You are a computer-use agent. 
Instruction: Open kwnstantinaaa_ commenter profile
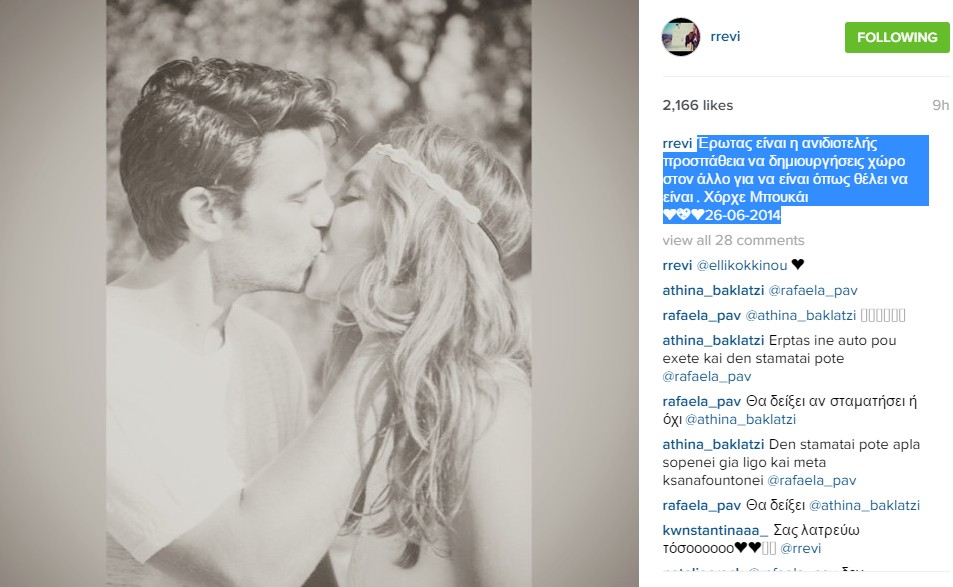click(715, 530)
